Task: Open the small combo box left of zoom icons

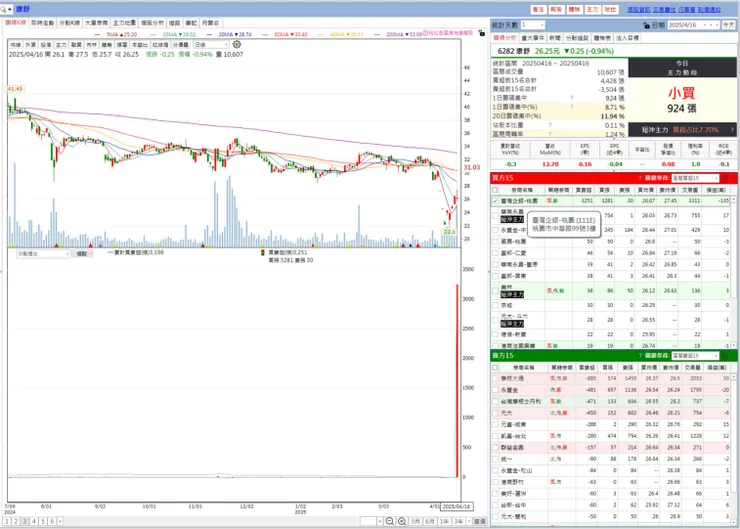Action: click(x=371, y=521)
